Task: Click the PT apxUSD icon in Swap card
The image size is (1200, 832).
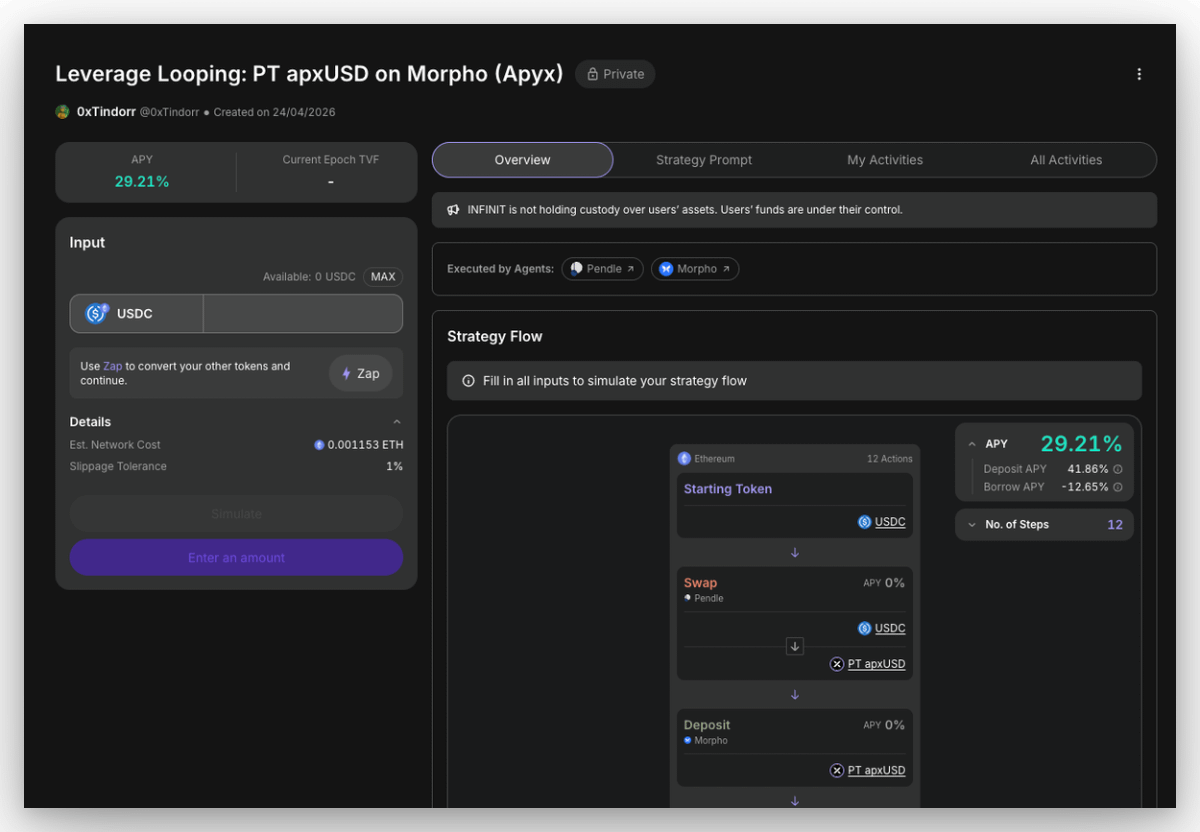Action: [x=837, y=664]
